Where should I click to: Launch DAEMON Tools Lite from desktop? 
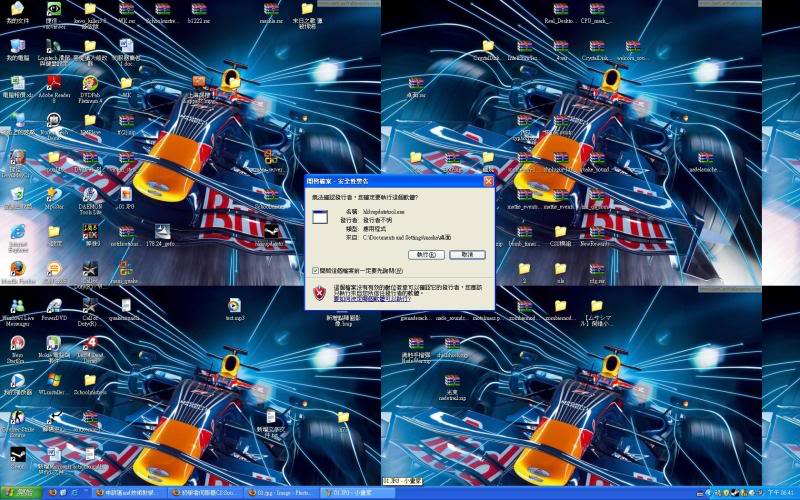90,196
